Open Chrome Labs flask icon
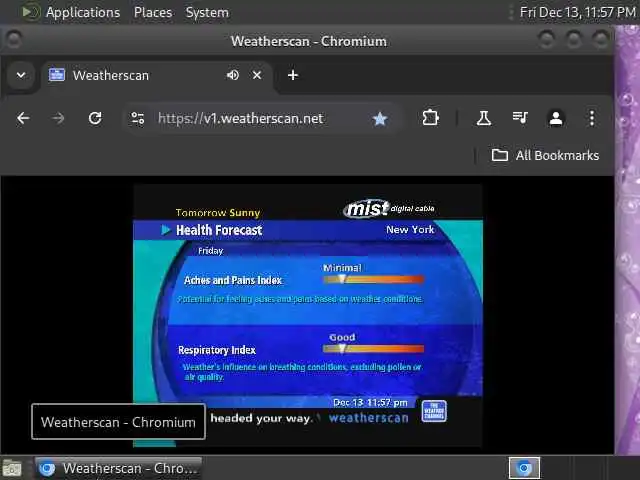640x480 pixels. [484, 118]
